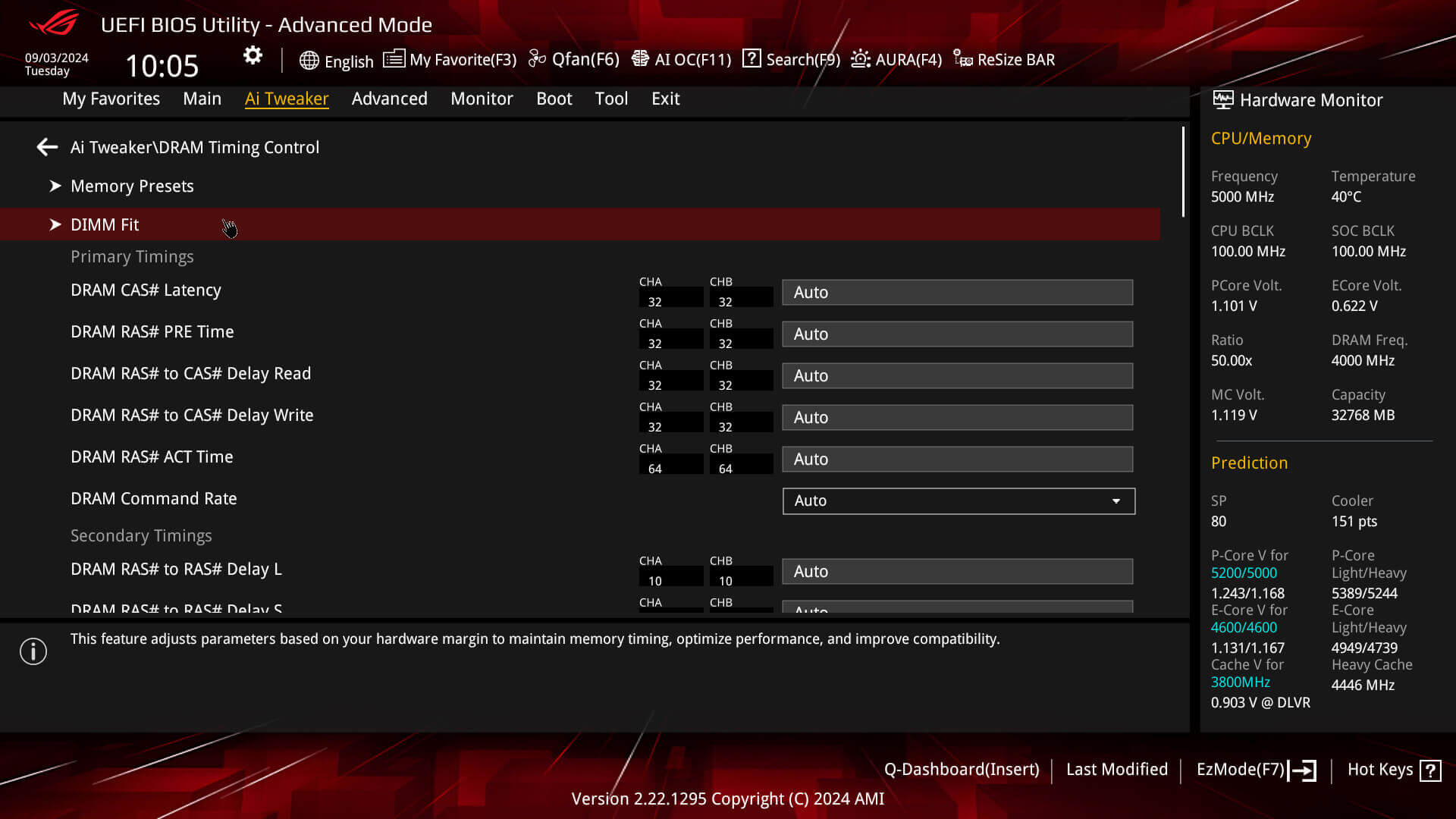Navigate to Ai Tweaker tab
The width and height of the screenshot is (1456, 819).
coord(287,98)
